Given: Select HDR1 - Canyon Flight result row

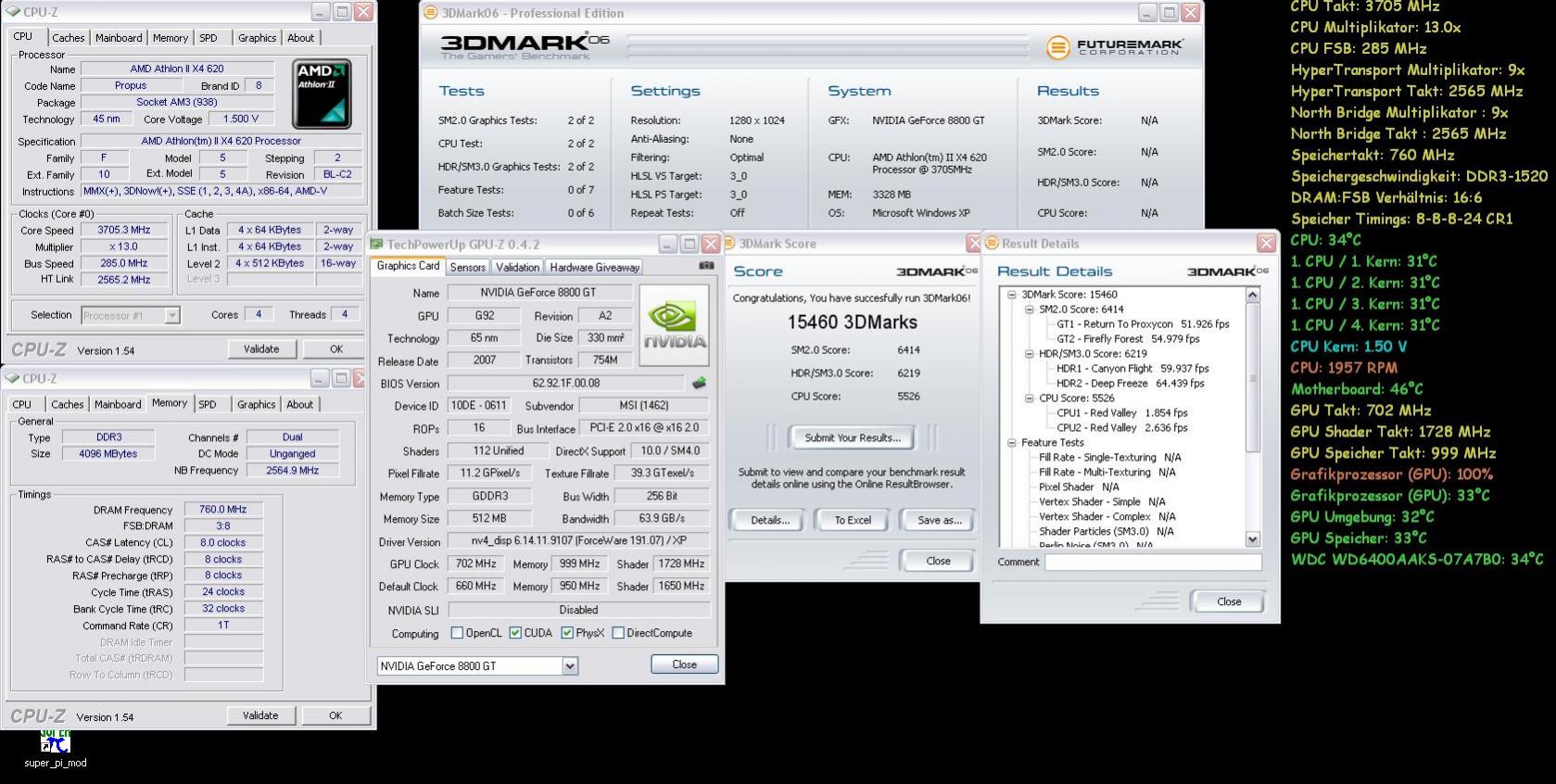Looking at the screenshot, I should (x=1132, y=369).
